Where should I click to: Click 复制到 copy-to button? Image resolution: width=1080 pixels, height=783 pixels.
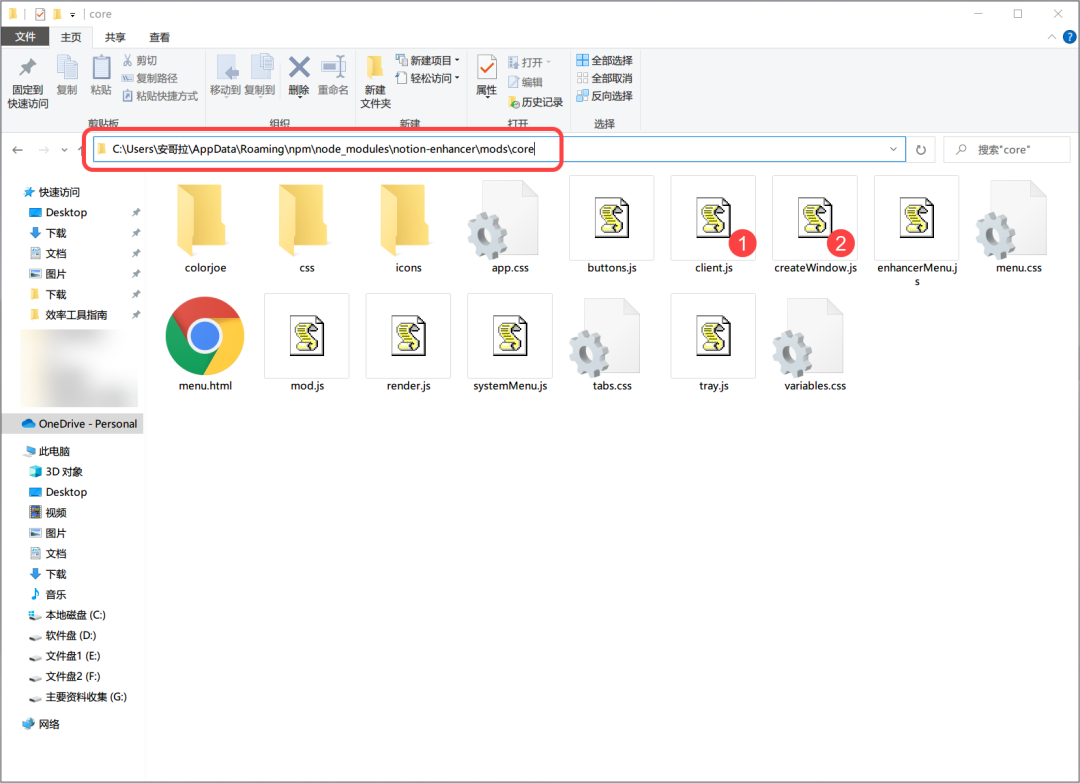(x=260, y=74)
